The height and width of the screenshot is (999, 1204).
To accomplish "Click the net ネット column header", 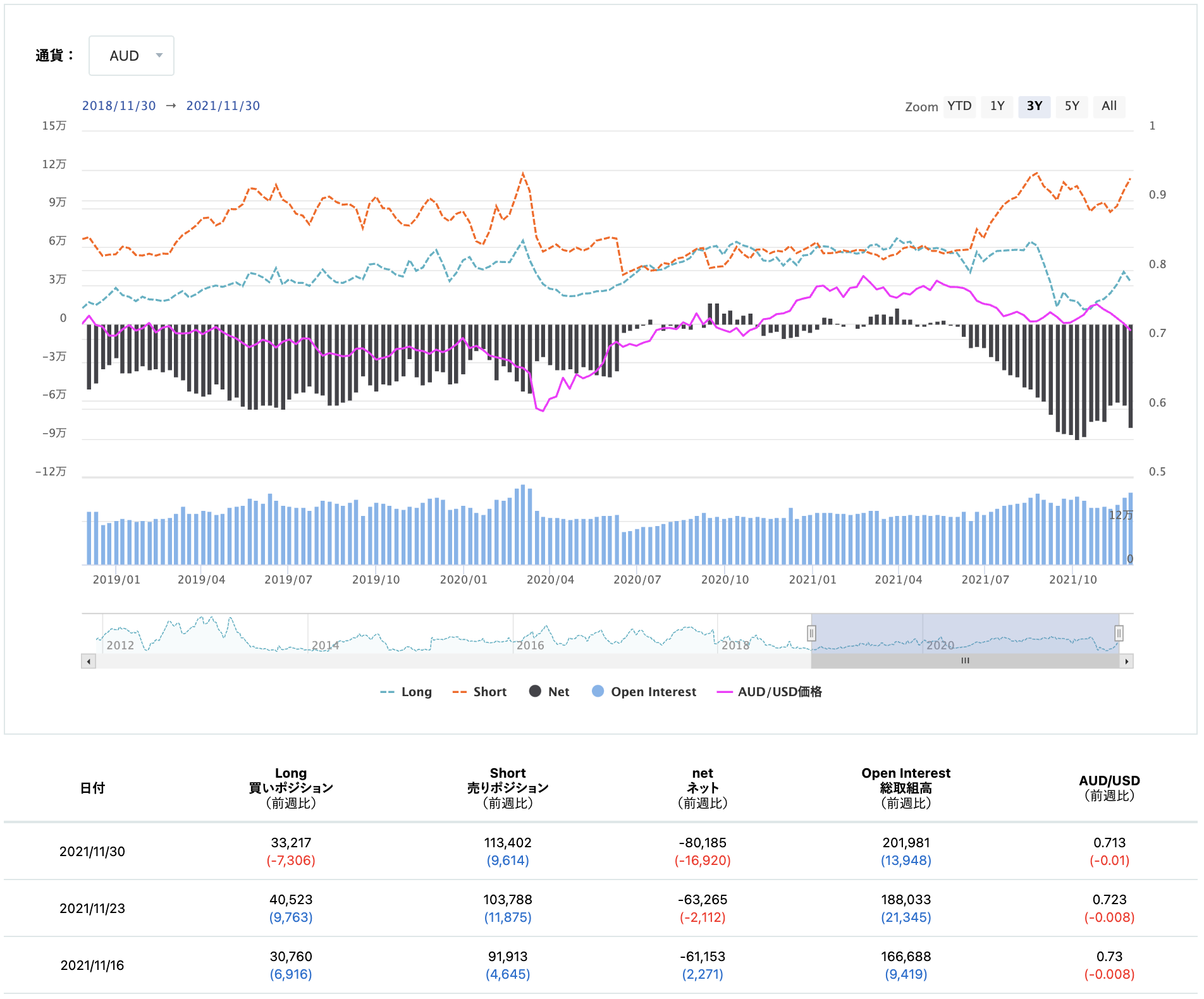I will (x=703, y=788).
